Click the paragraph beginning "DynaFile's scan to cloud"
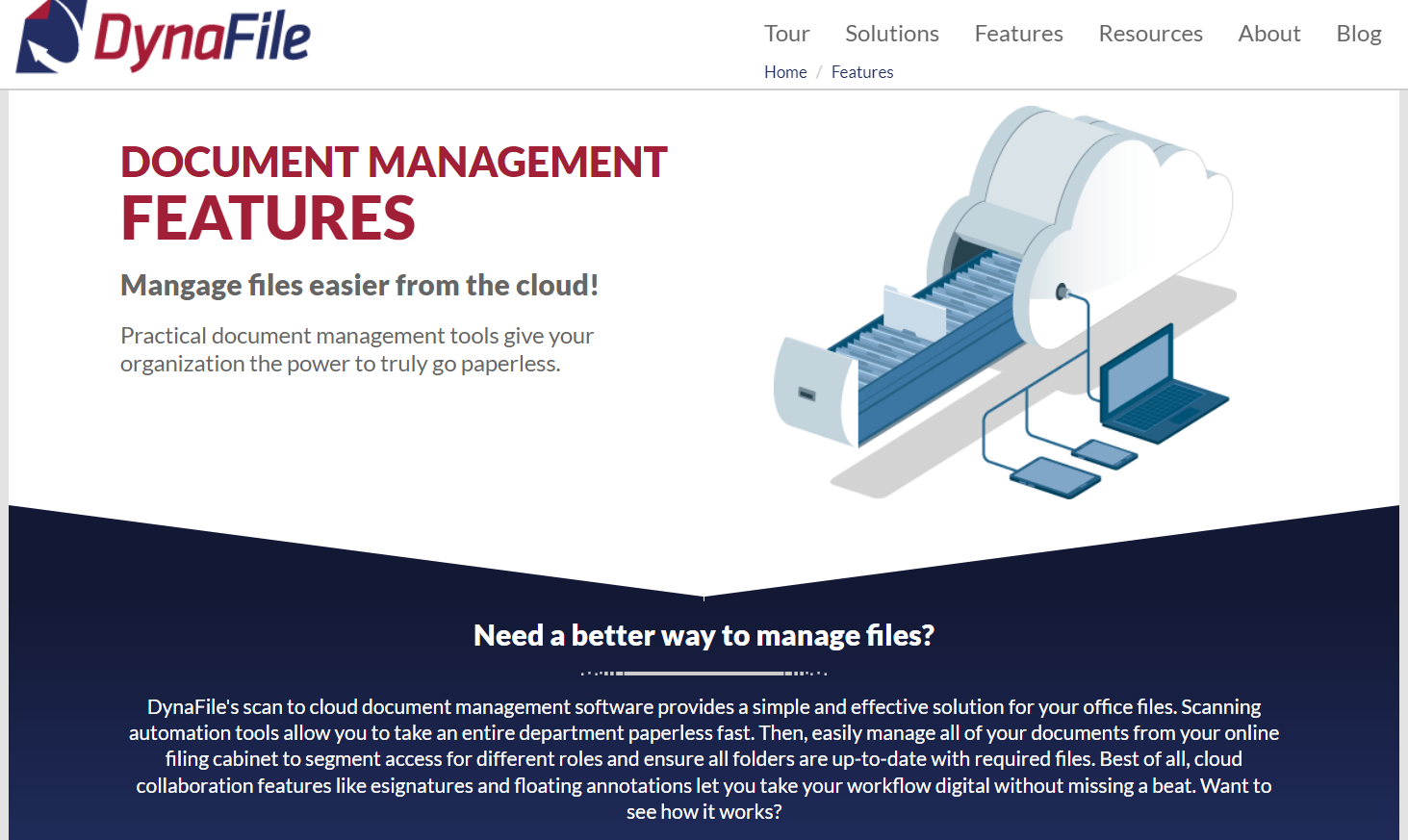The width and height of the screenshot is (1408, 840). tap(704, 759)
